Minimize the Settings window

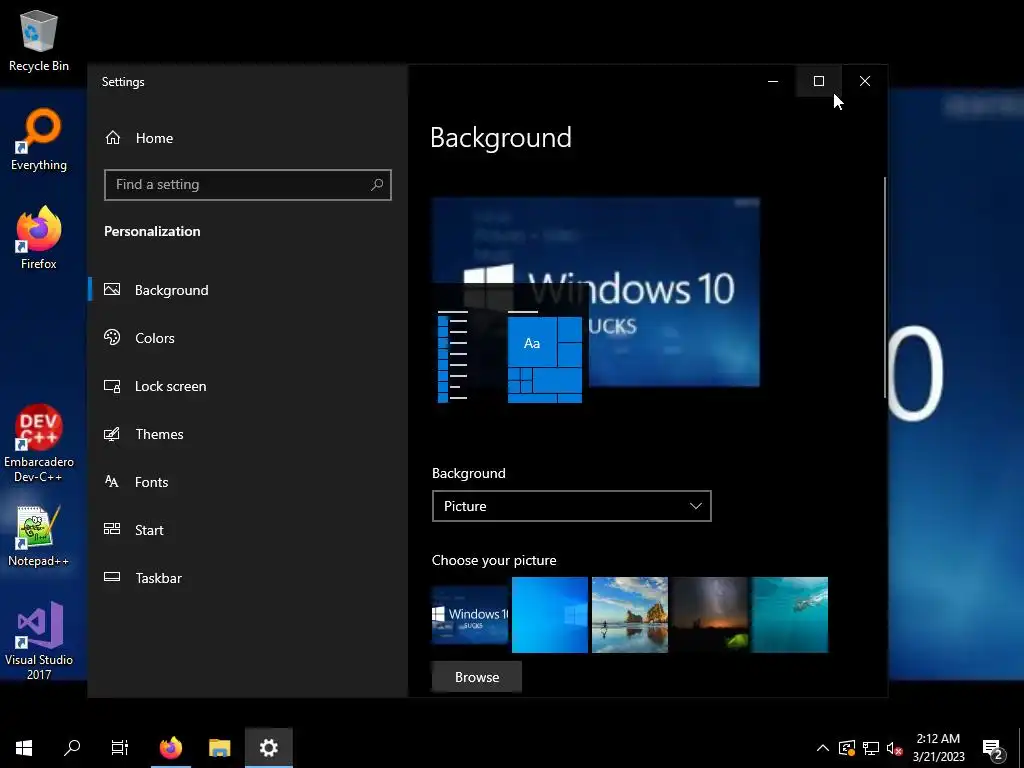tap(773, 81)
